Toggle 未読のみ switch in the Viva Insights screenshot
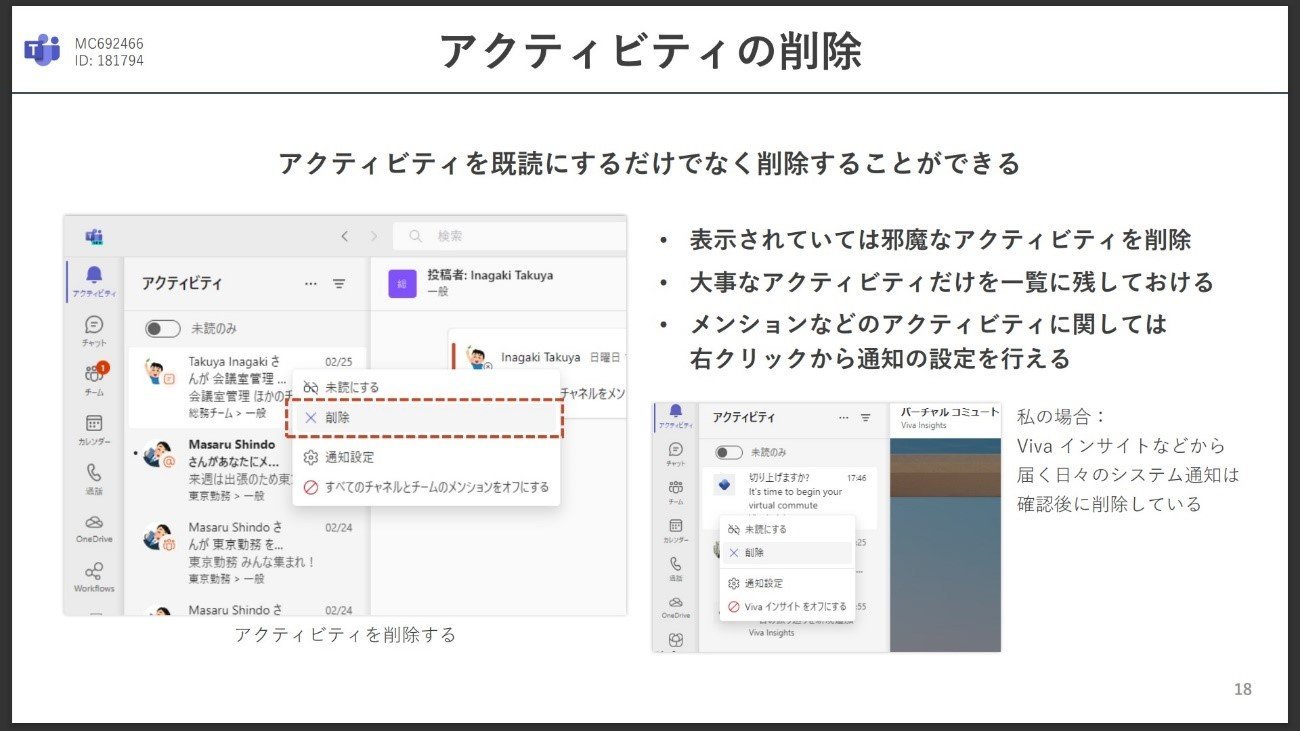This screenshot has height=731, width=1300. click(x=730, y=452)
